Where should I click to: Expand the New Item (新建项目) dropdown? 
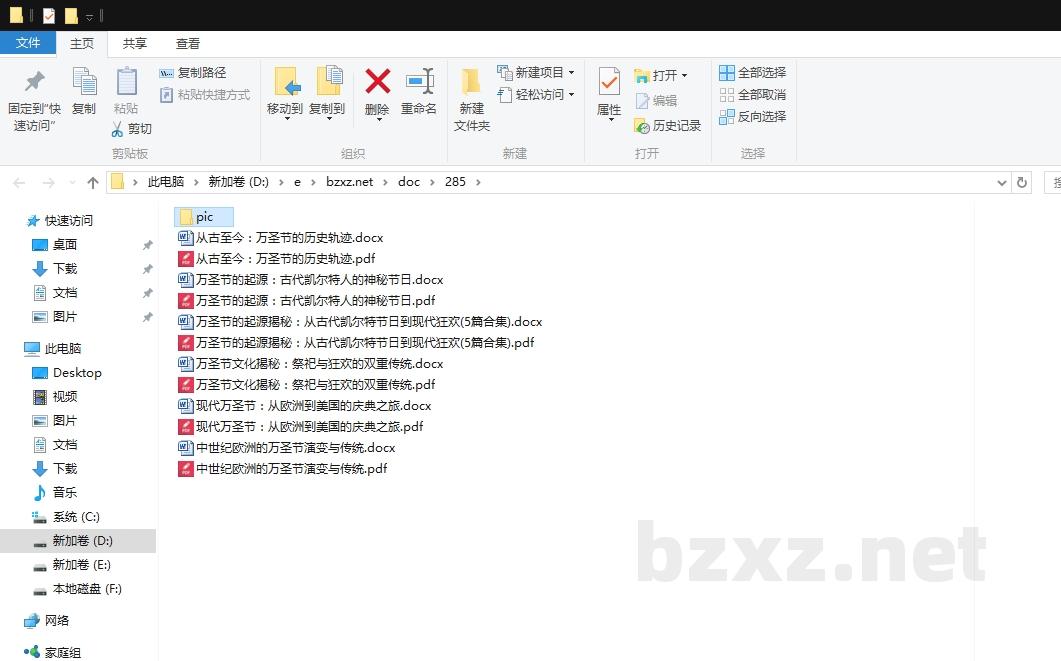click(x=571, y=73)
